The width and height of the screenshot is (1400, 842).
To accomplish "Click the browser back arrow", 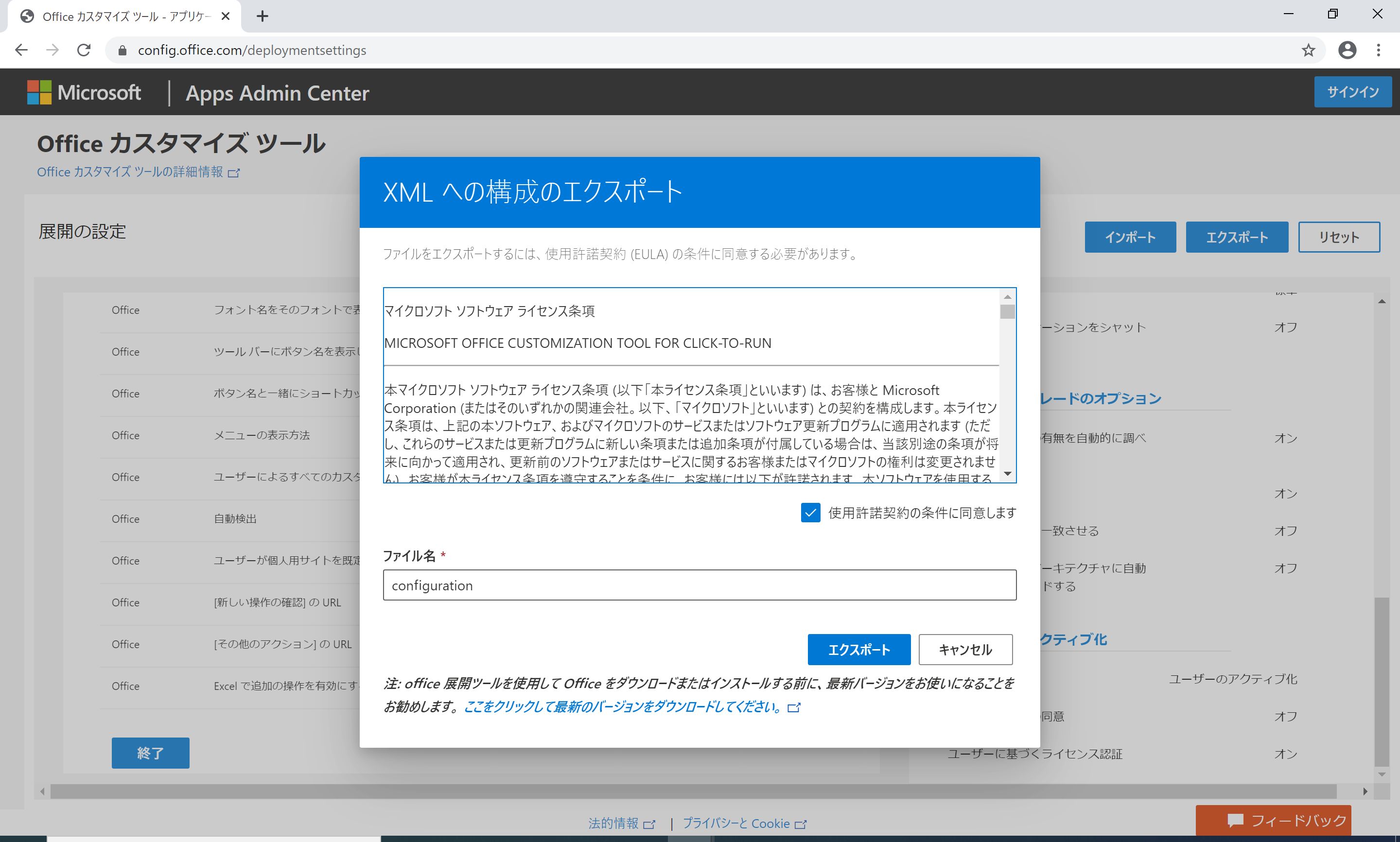I will click(x=21, y=50).
